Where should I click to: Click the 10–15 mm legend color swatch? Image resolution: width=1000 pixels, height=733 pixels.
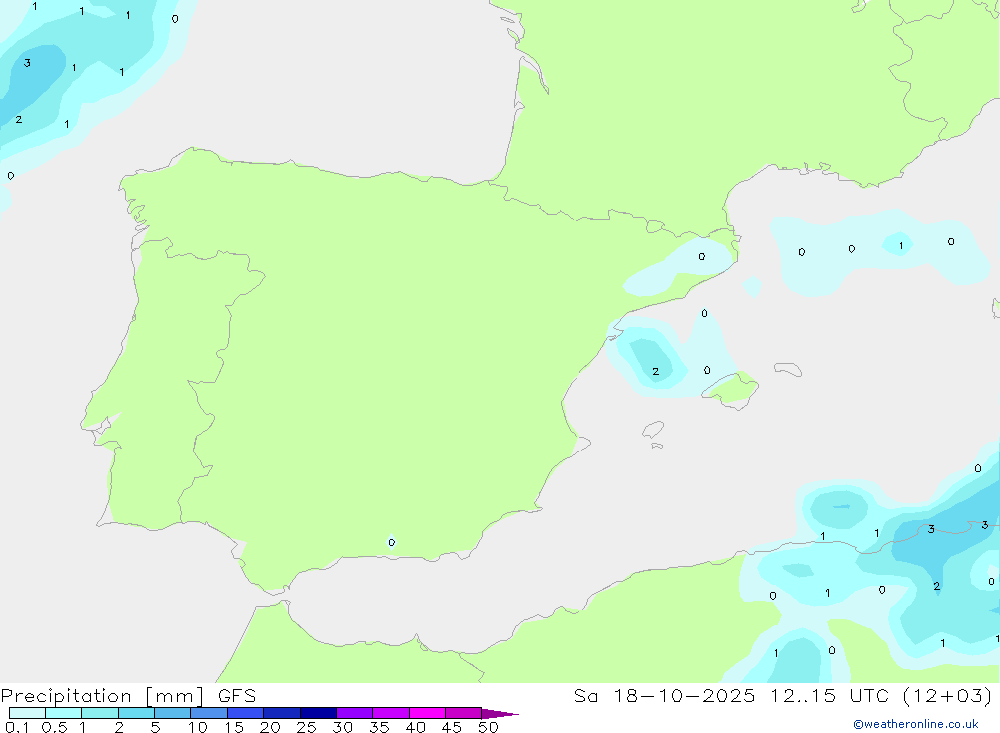tap(209, 713)
